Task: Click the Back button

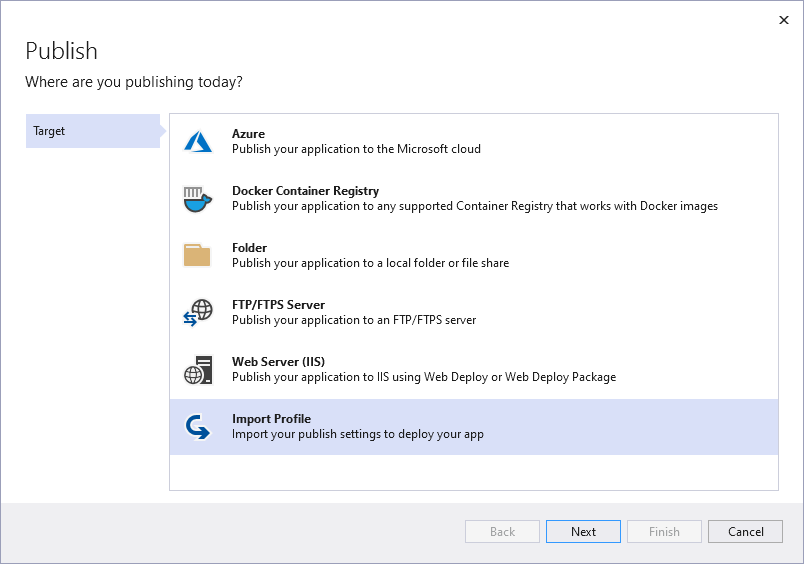Action: [502, 532]
